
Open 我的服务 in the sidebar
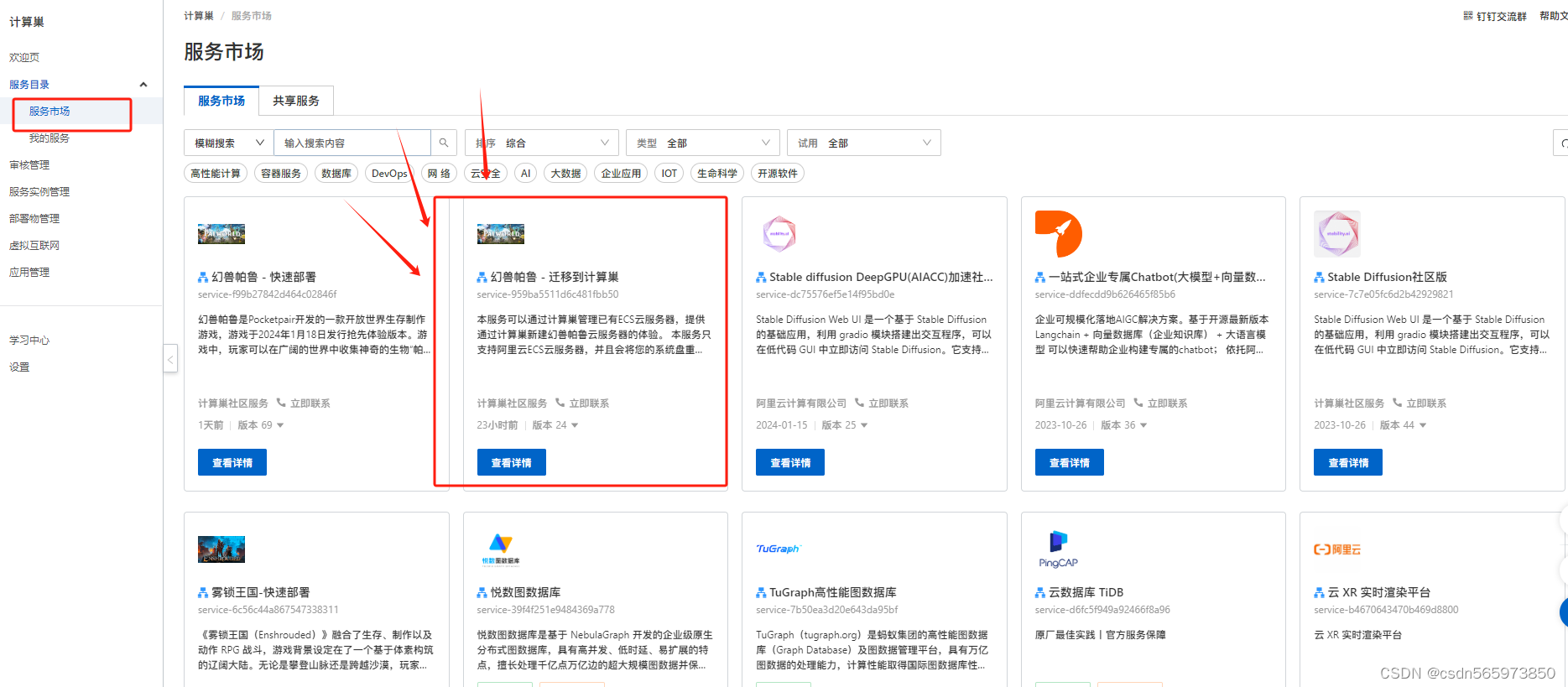49,138
